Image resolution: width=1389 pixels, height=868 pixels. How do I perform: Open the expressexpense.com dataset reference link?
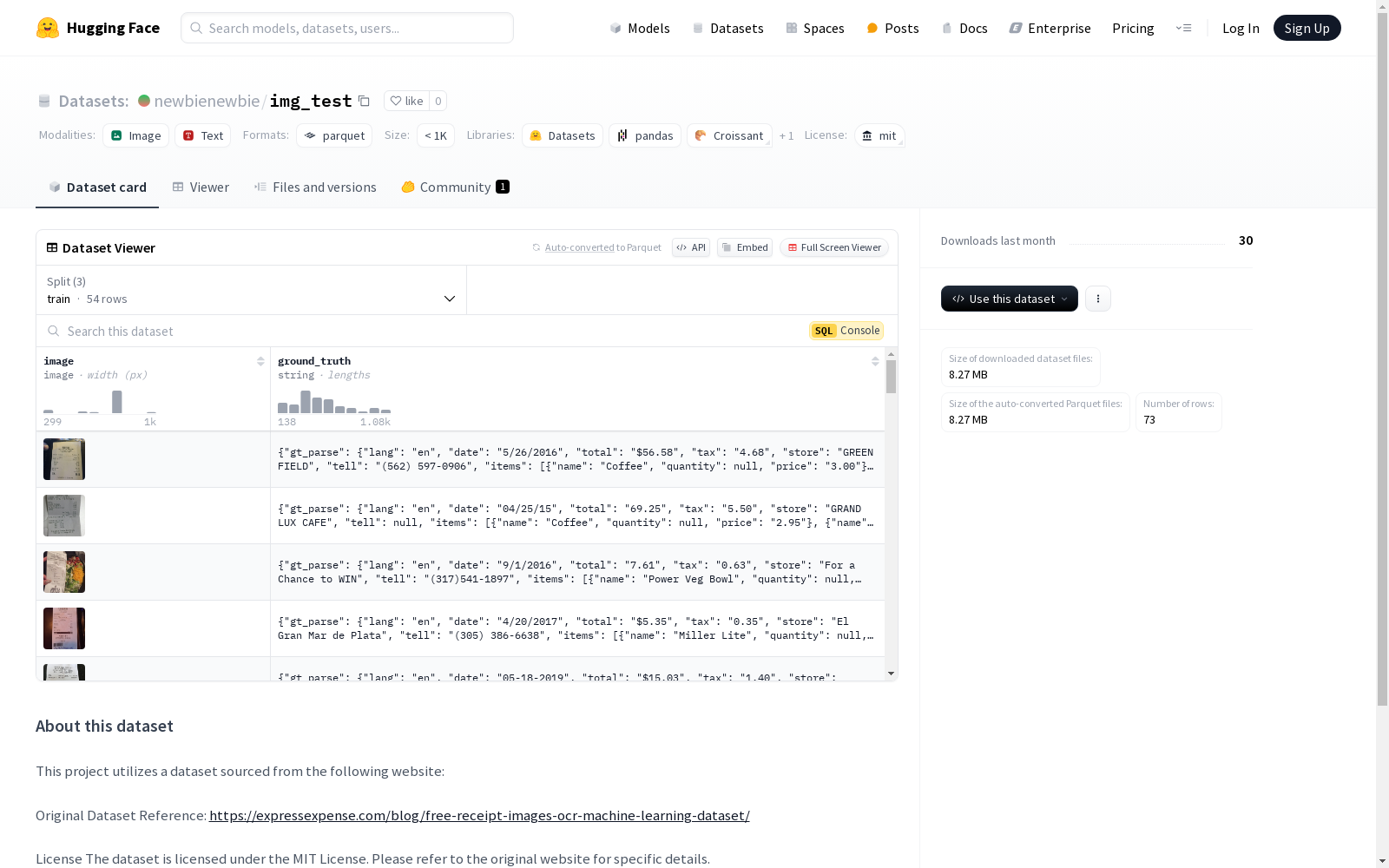coord(479,816)
